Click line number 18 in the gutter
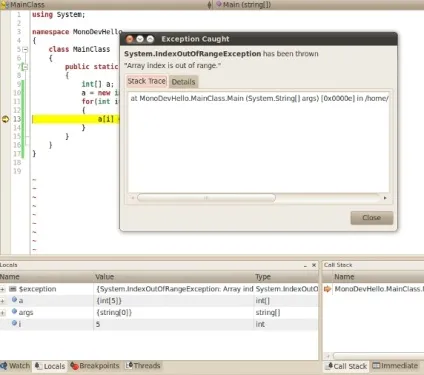Screen dimensions: 424x375 (17, 162)
